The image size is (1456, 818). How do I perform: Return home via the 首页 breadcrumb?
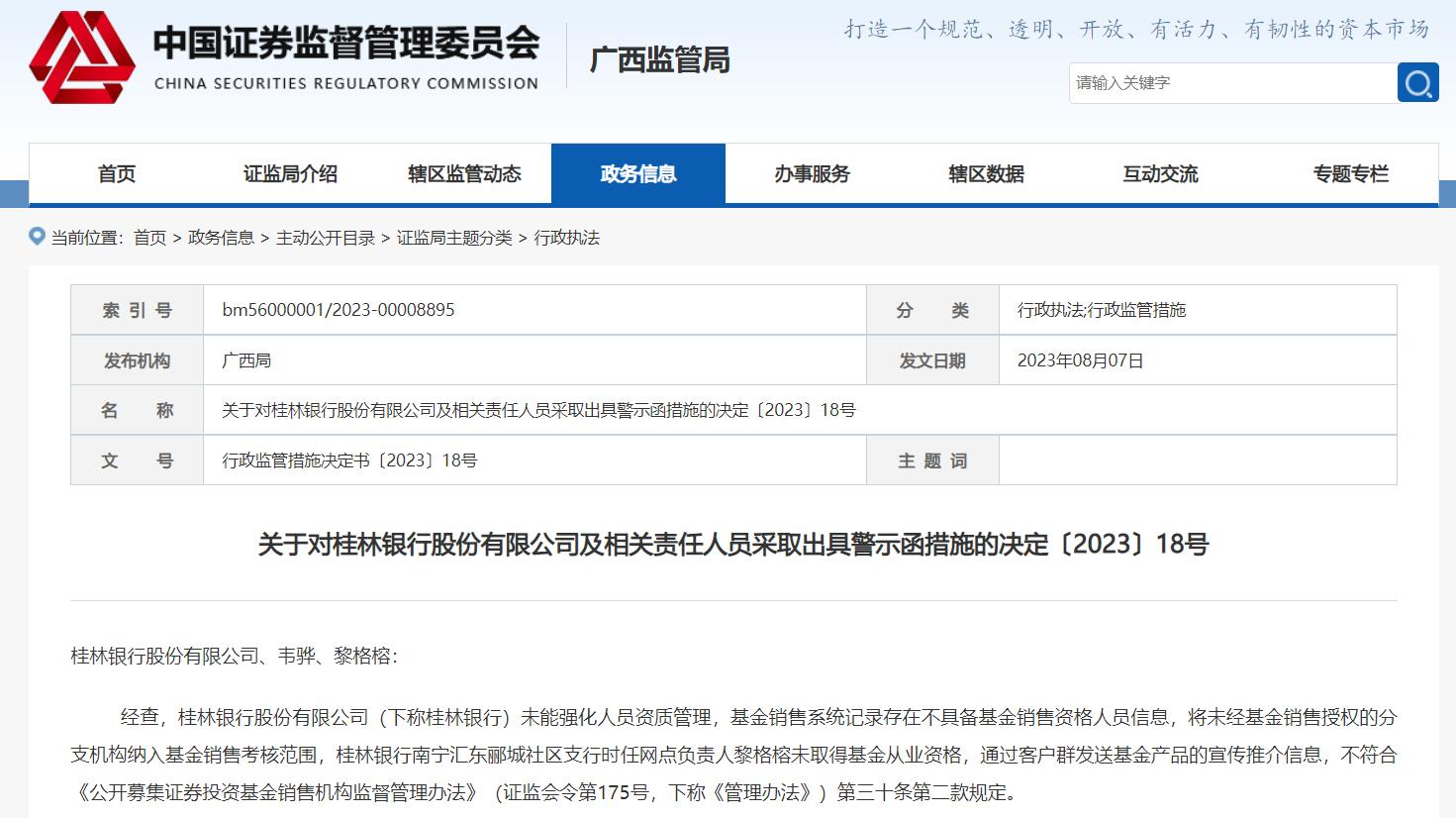tap(150, 238)
